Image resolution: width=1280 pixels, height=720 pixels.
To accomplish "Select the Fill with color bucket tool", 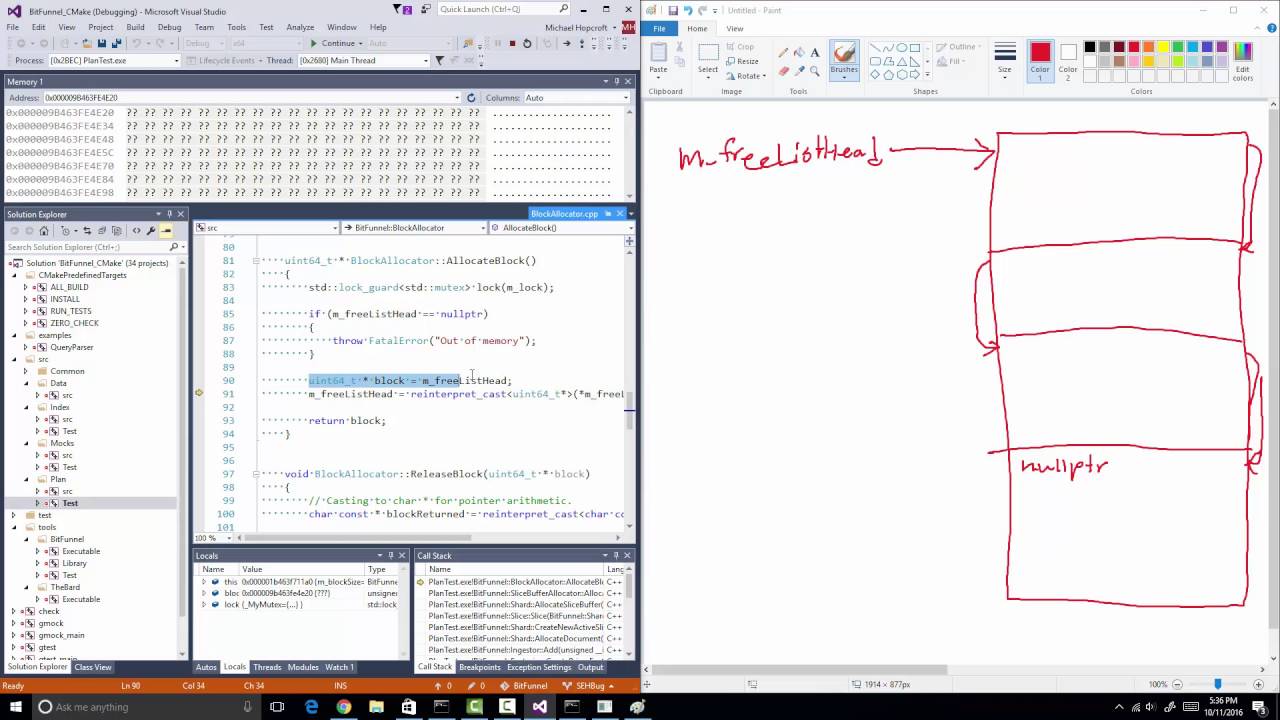I will point(799,53).
